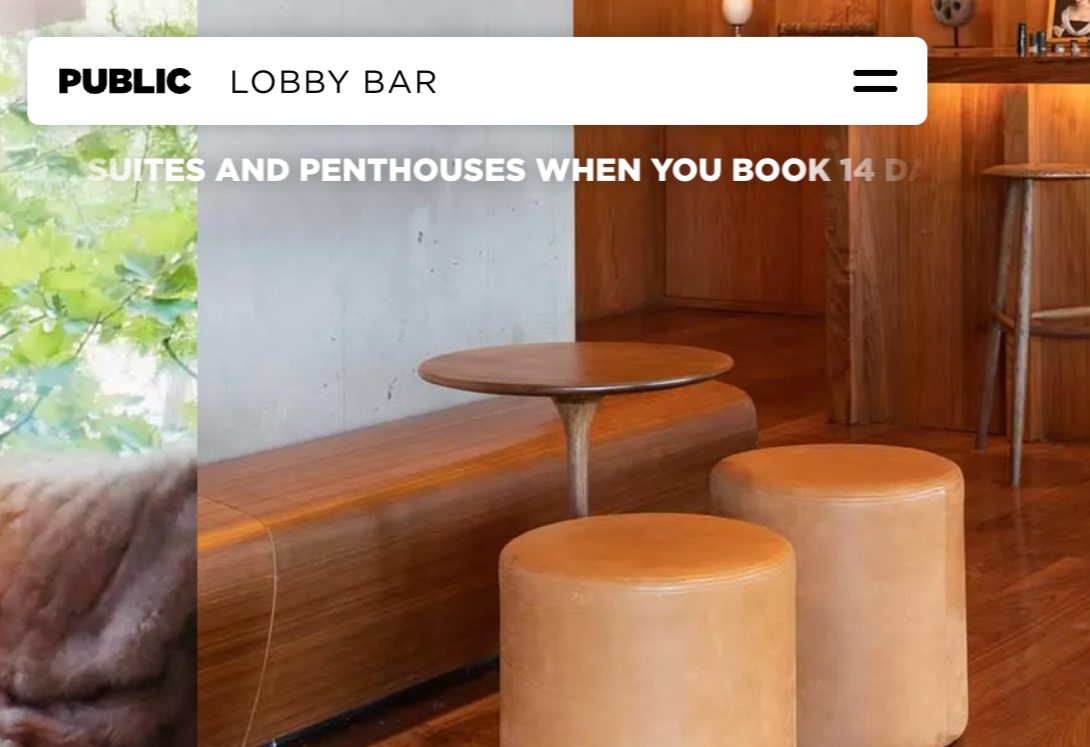Image resolution: width=1090 pixels, height=747 pixels.
Task: Select the LOBBY BAR header title
Action: coord(334,82)
